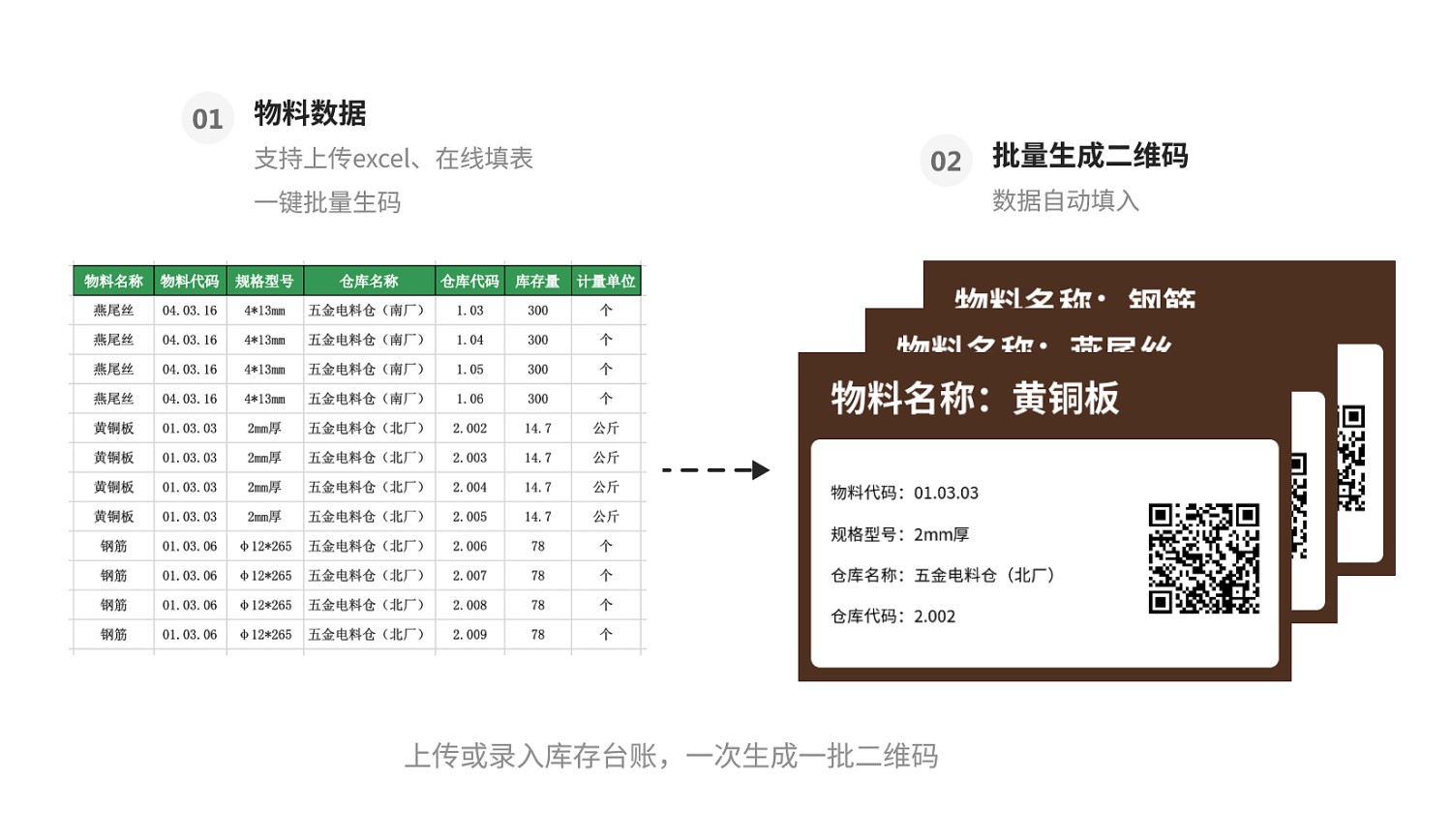Select the 仓库名称 column header
The width and height of the screenshot is (1452, 840).
click(x=369, y=281)
